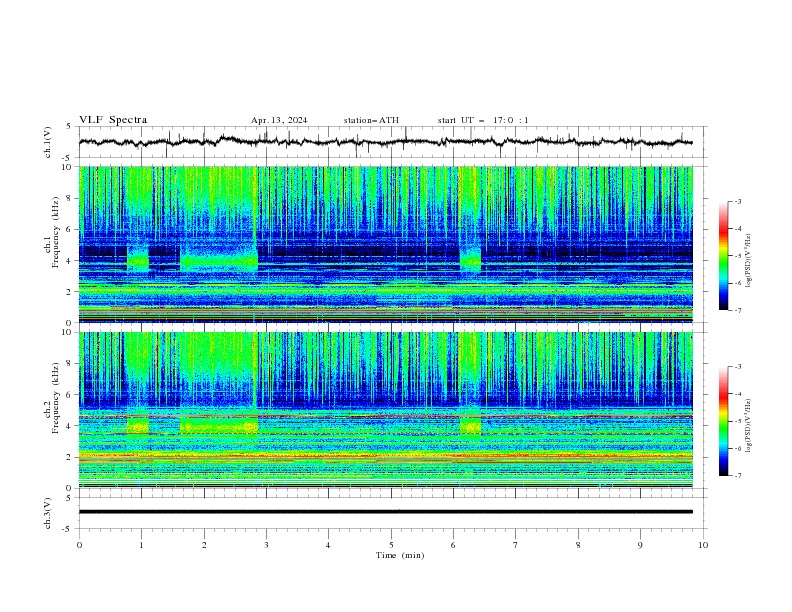
Task: Click the ch.1 voltage waveform trace
Action: point(385,142)
